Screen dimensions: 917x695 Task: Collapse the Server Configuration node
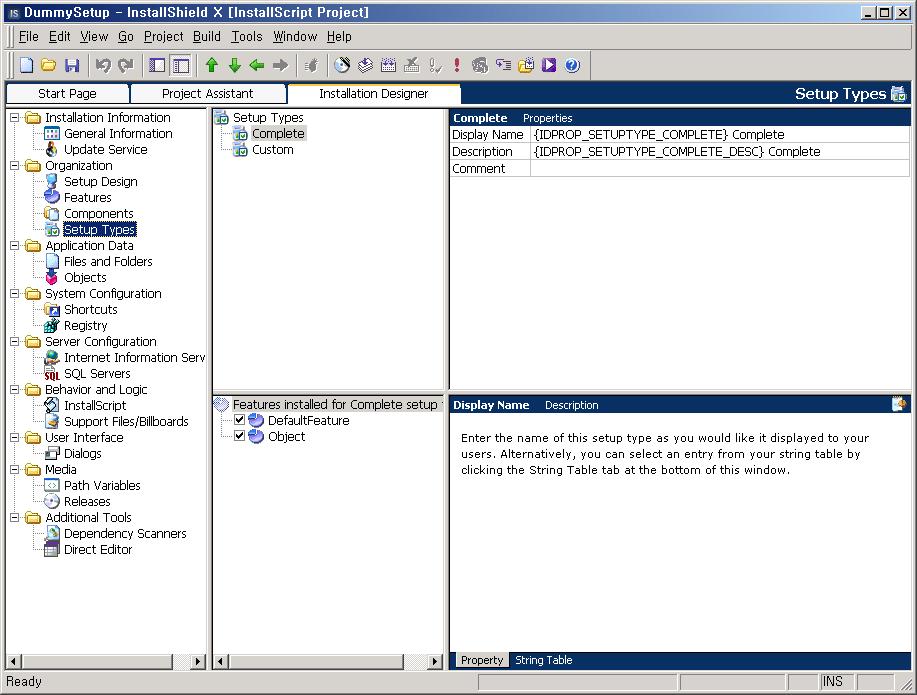point(15,342)
